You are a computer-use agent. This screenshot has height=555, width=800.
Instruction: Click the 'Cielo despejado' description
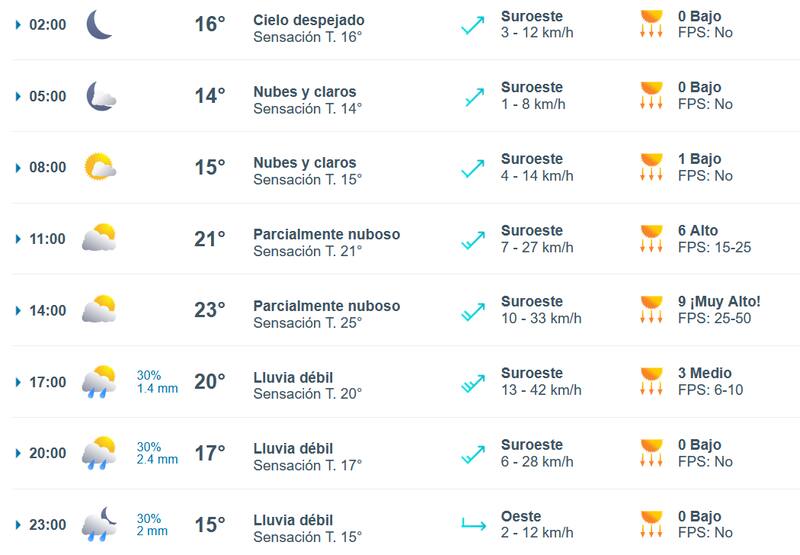[308, 20]
